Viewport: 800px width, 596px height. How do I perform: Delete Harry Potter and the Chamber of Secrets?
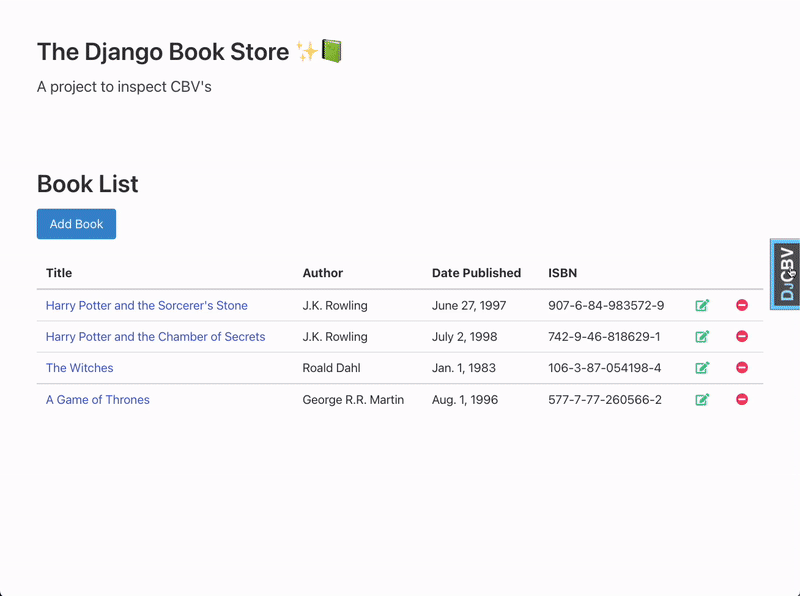[742, 337]
